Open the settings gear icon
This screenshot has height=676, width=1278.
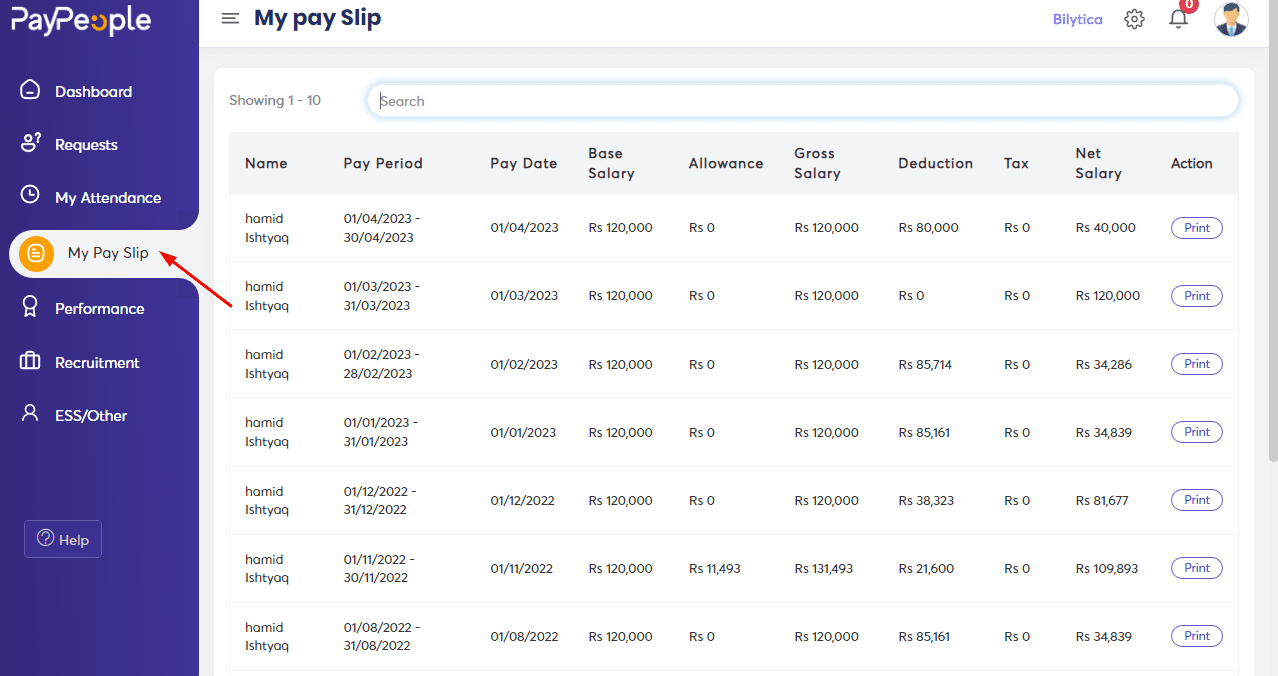pyautogui.click(x=1134, y=18)
